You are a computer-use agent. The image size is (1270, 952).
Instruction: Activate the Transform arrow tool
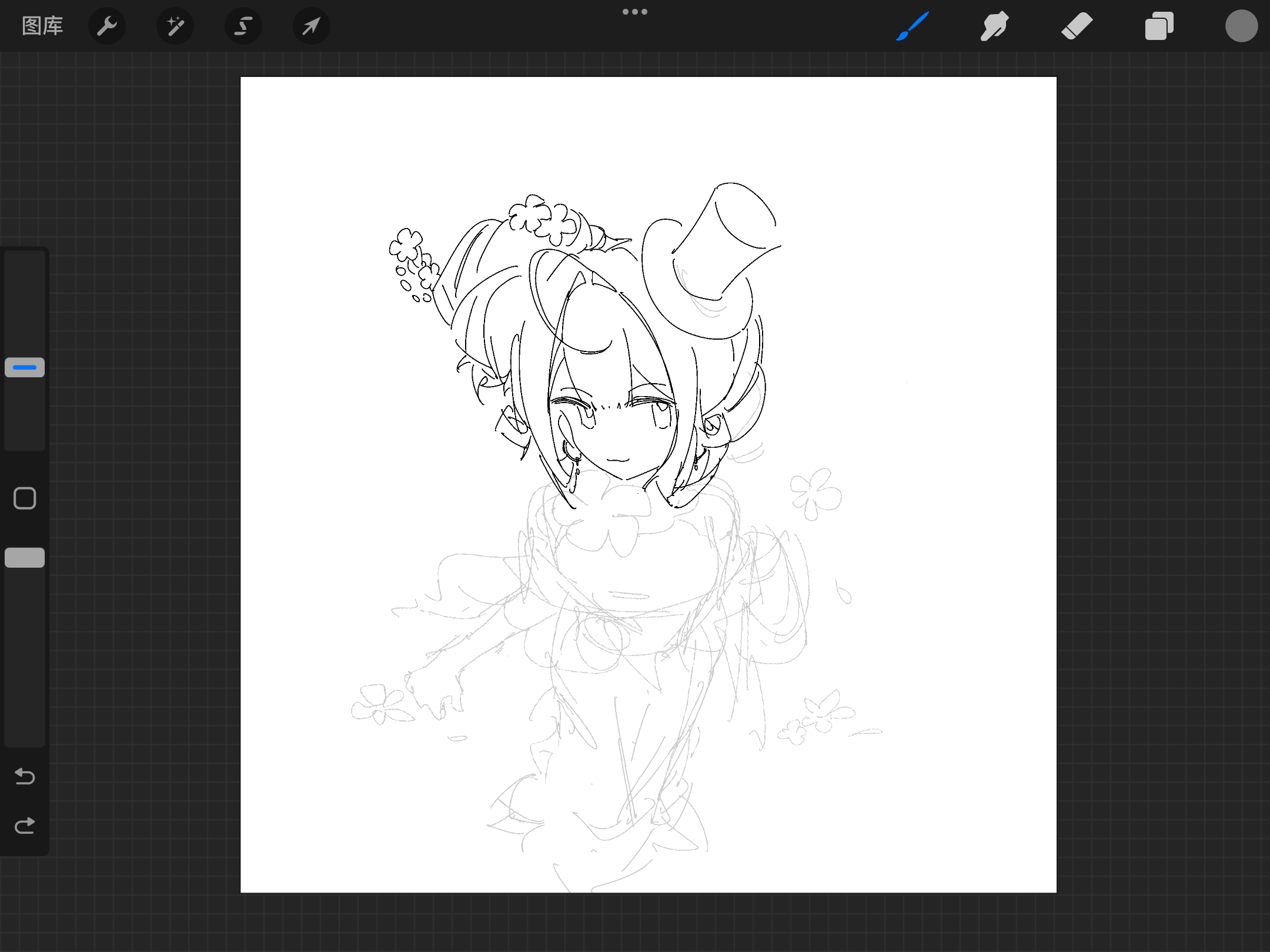coord(312,26)
